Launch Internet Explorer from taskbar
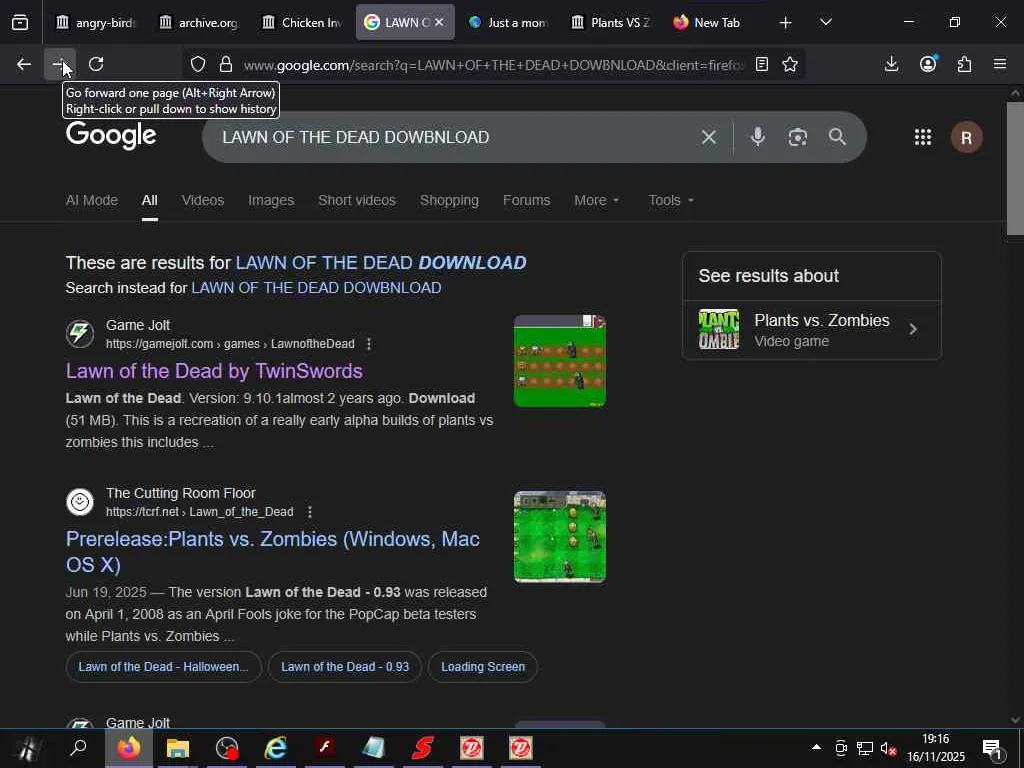 (276, 748)
